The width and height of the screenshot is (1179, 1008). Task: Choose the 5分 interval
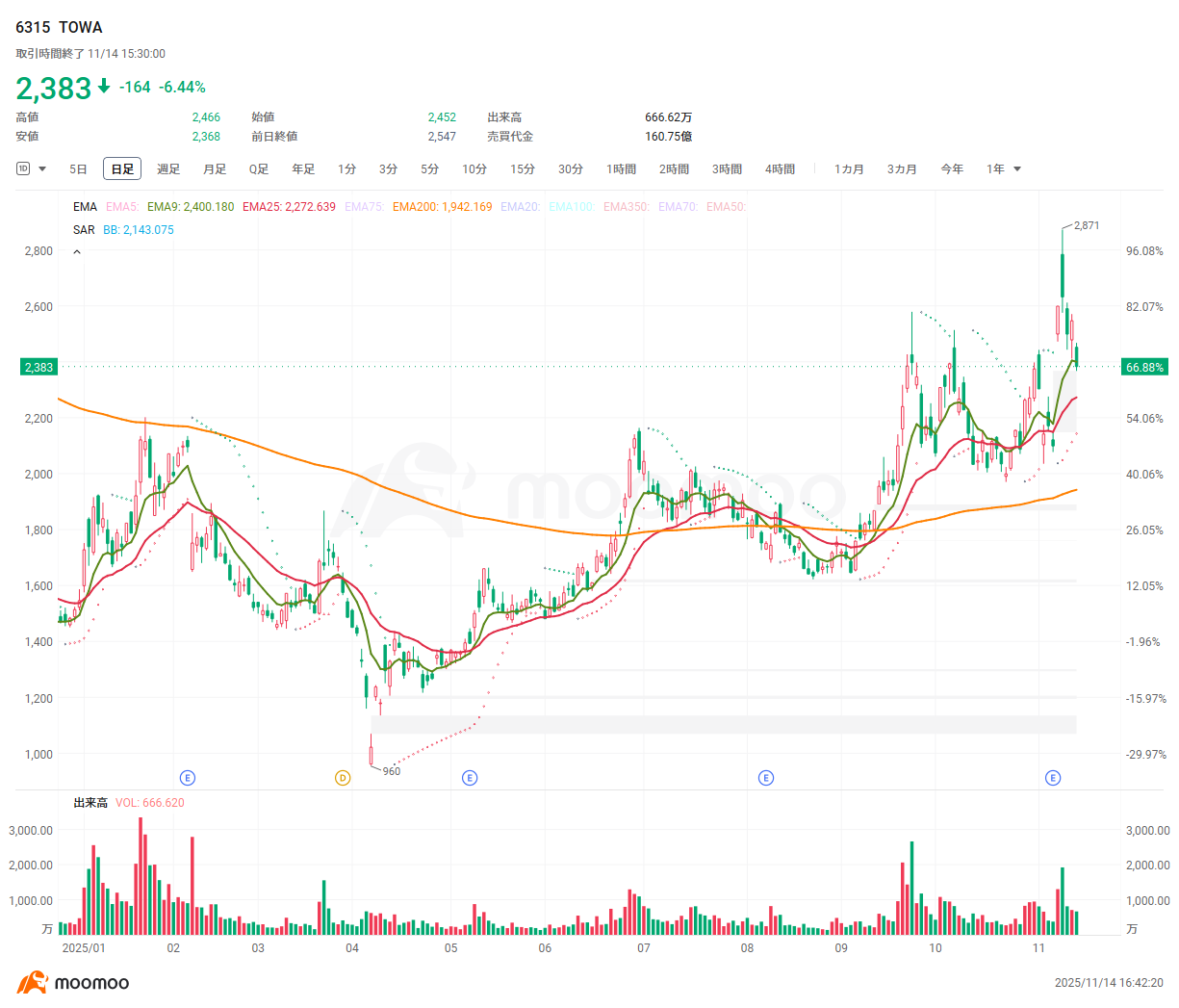(430, 169)
